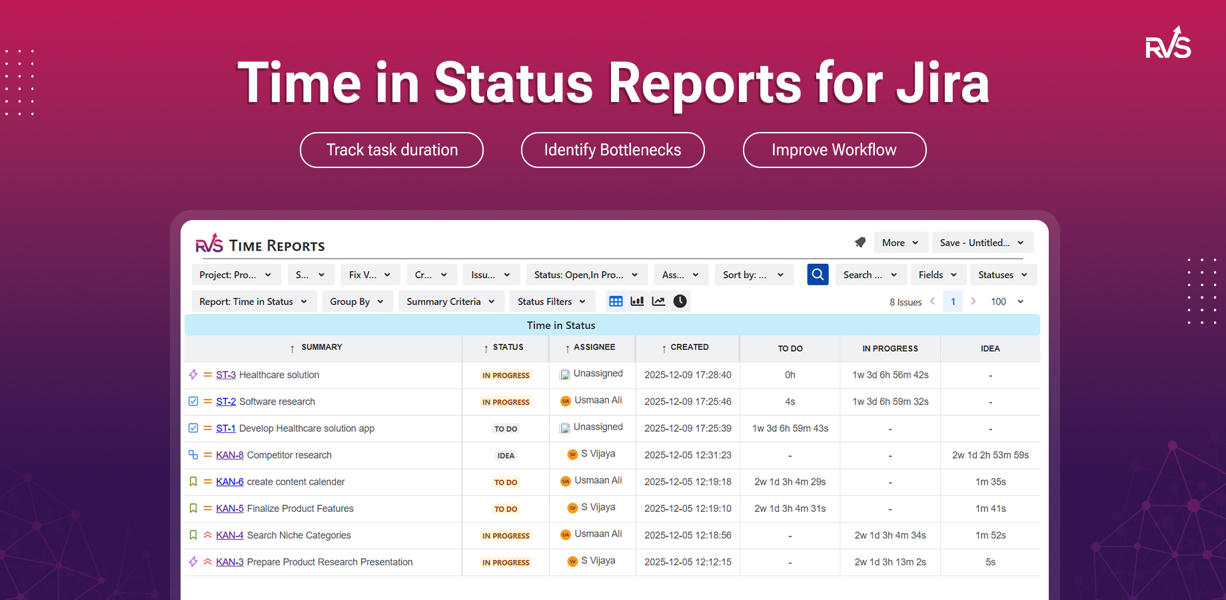This screenshot has height=600, width=1226.
Task: Click the RVS logo in the top-right corner
Action: (1168, 44)
